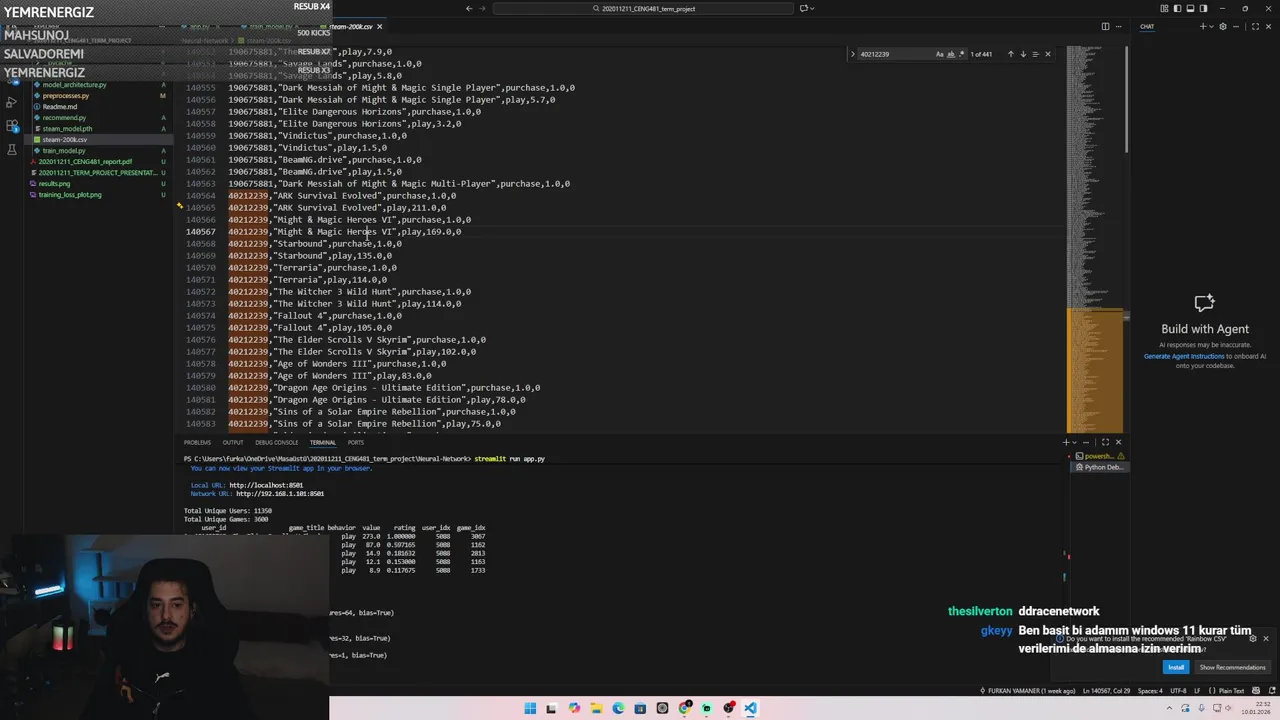Open editor More Actions ellipsis

(x=1119, y=26)
